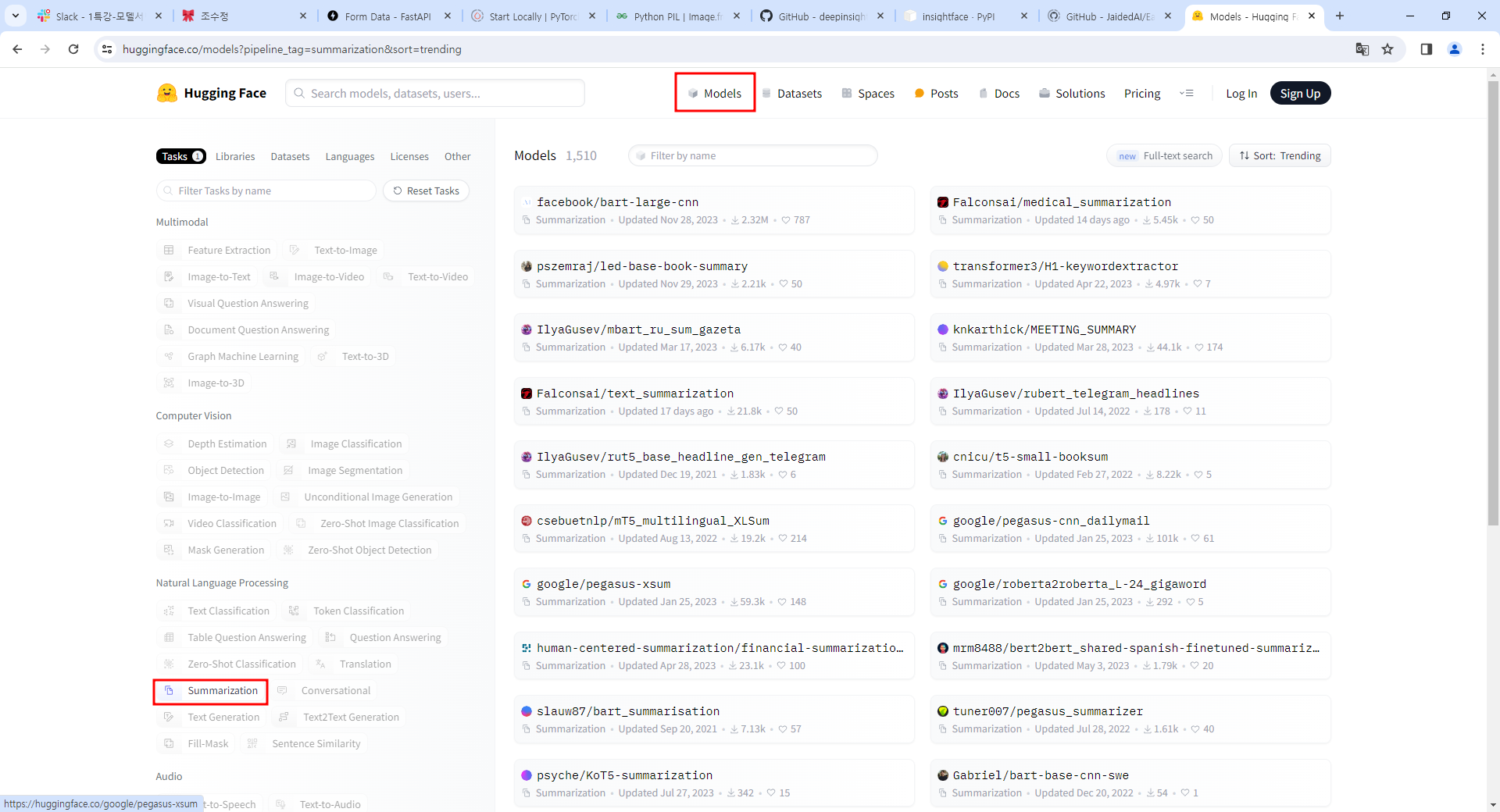The image size is (1500, 812).
Task: Open knkarthick/MEETING_SUMMARY model card
Action: click(x=1130, y=337)
